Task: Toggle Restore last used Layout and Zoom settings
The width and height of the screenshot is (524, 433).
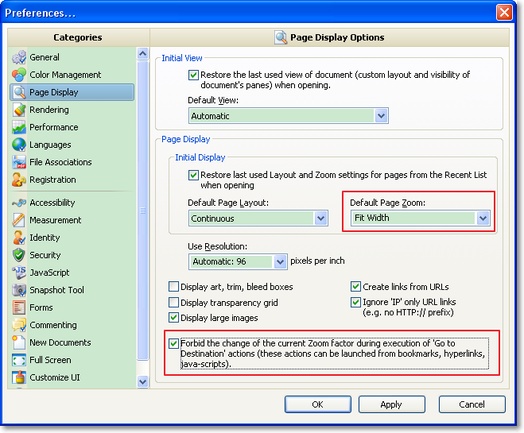Action: coord(193,175)
